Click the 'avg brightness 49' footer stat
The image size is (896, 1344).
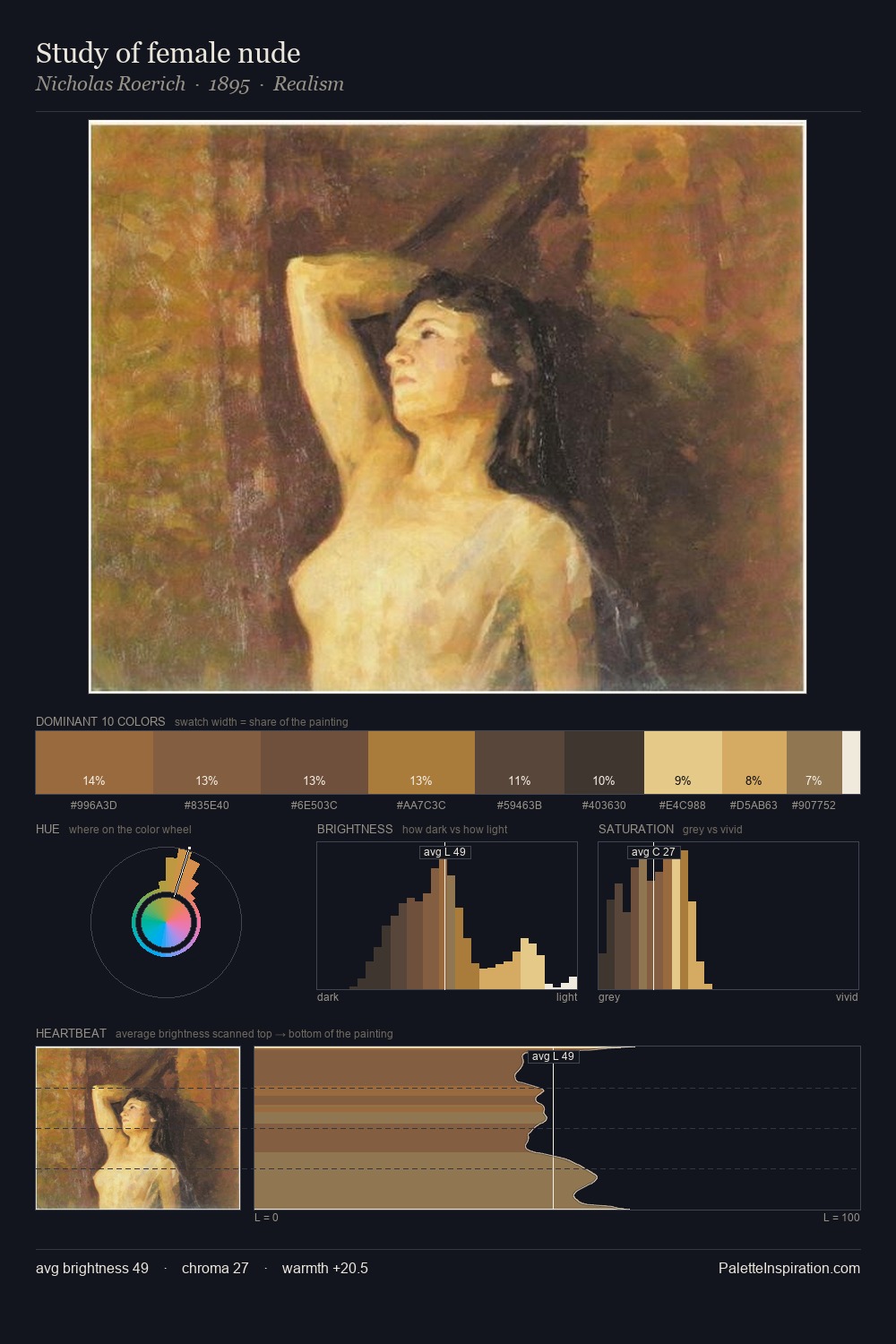[92, 1268]
